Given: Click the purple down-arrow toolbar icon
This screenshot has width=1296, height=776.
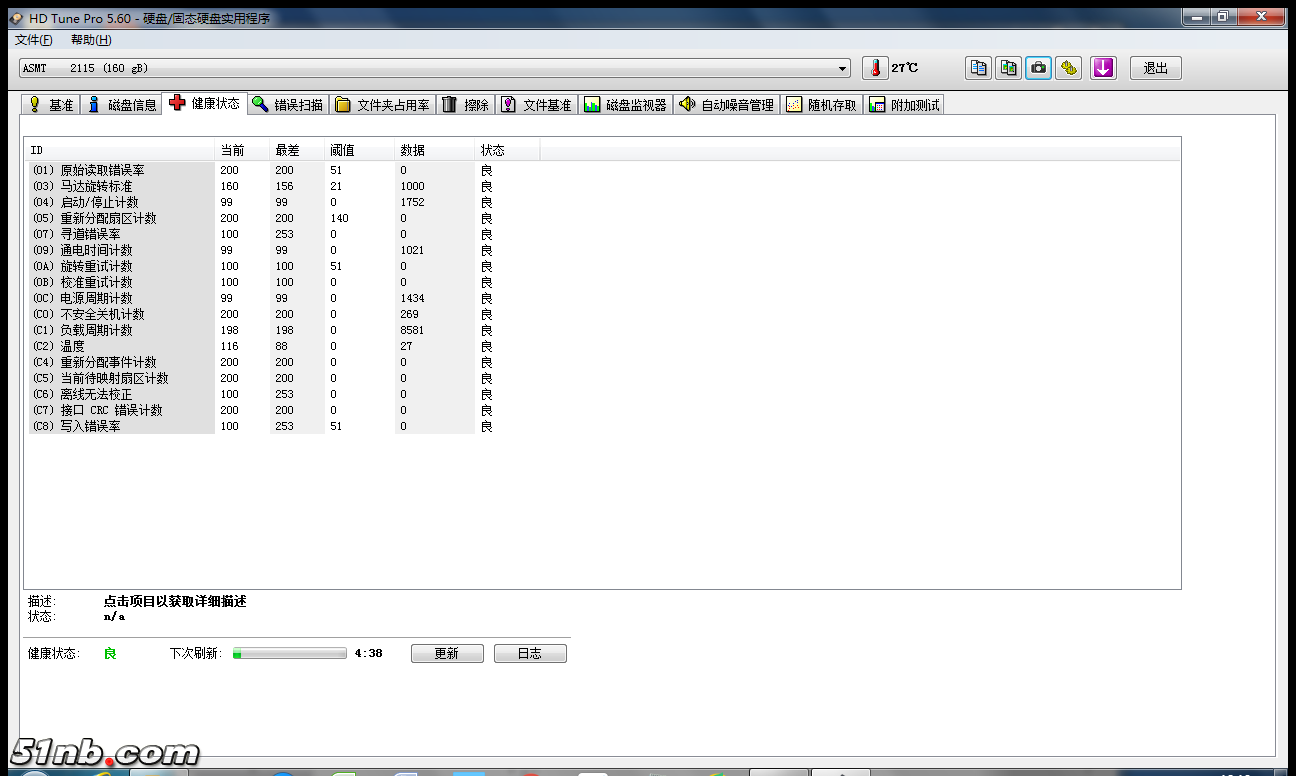Looking at the screenshot, I should [x=1103, y=68].
